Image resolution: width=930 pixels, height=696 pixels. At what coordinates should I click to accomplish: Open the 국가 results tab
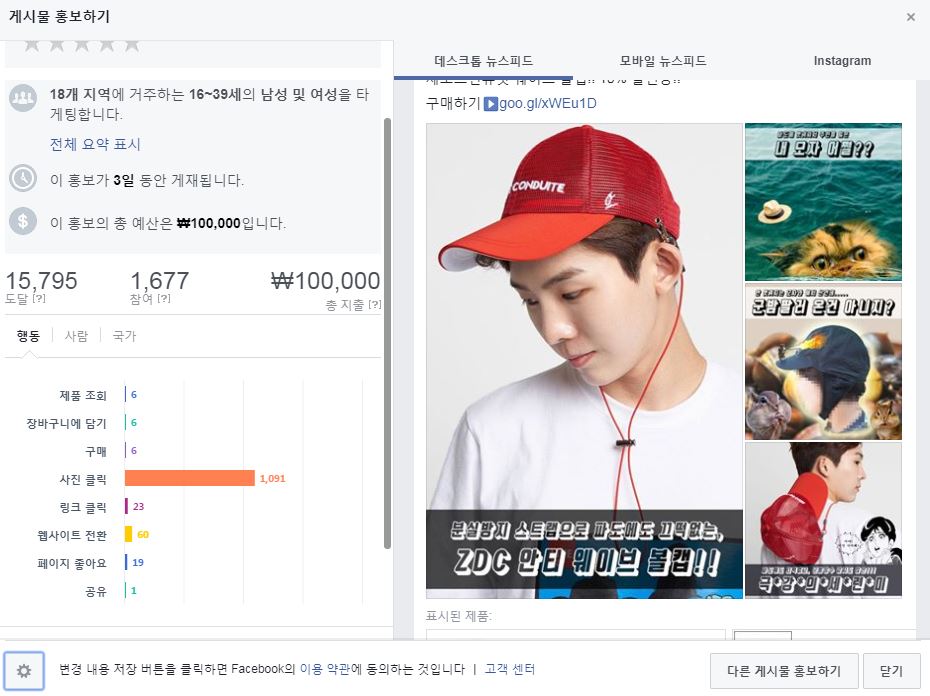tap(124, 336)
